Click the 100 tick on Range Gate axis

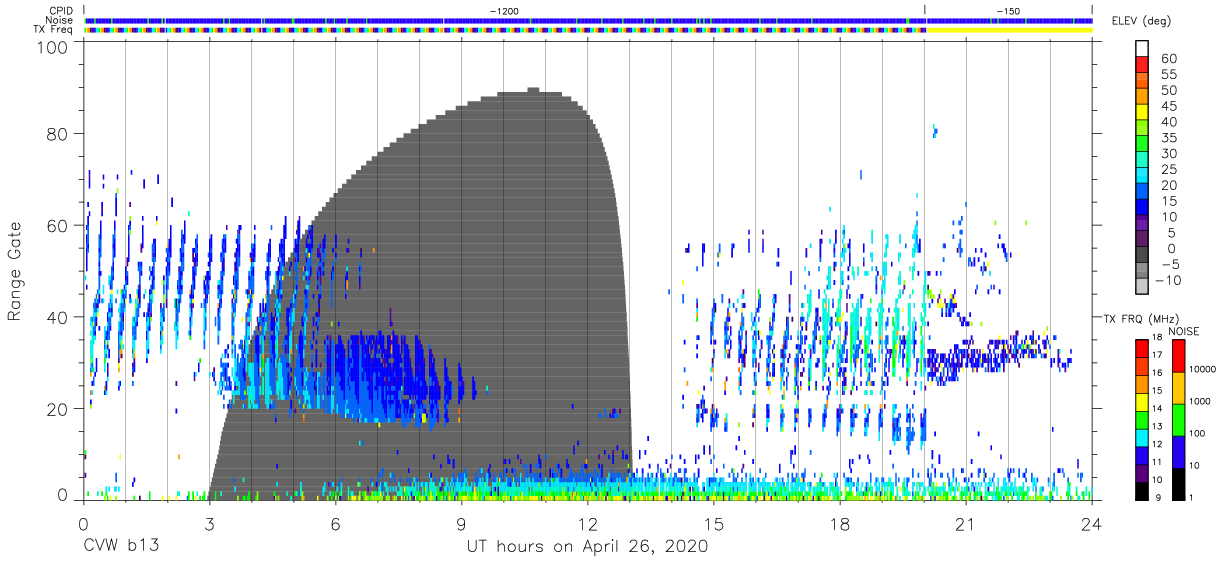(52, 48)
